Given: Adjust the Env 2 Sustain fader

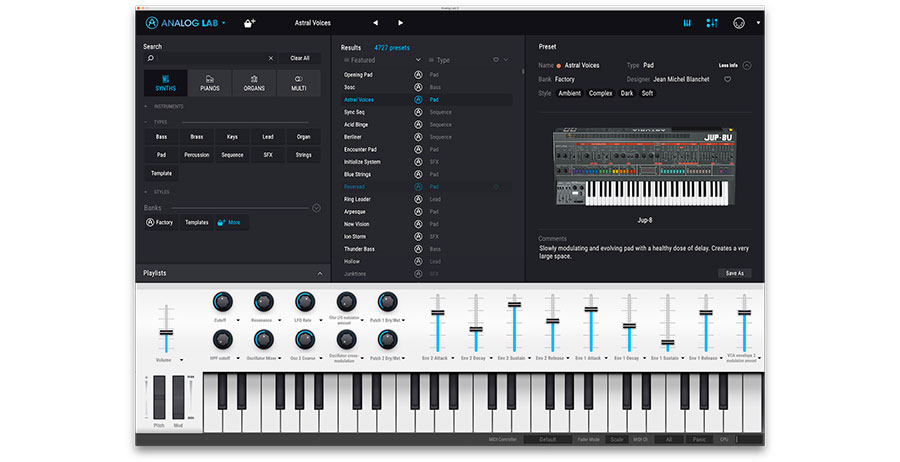Looking at the screenshot, I should point(514,304).
